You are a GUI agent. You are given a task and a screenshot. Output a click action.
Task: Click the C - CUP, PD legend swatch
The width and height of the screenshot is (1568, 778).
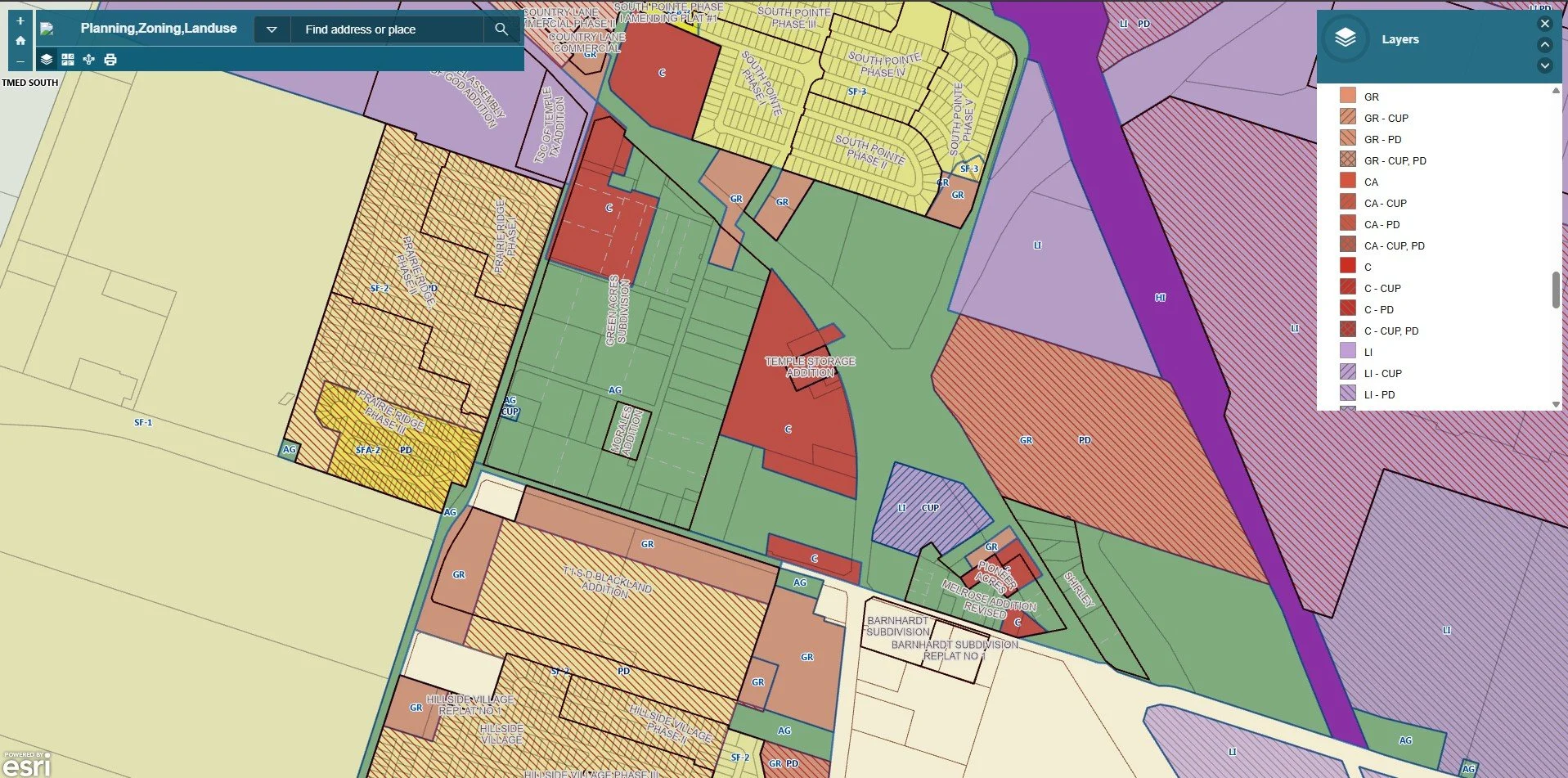1348,330
